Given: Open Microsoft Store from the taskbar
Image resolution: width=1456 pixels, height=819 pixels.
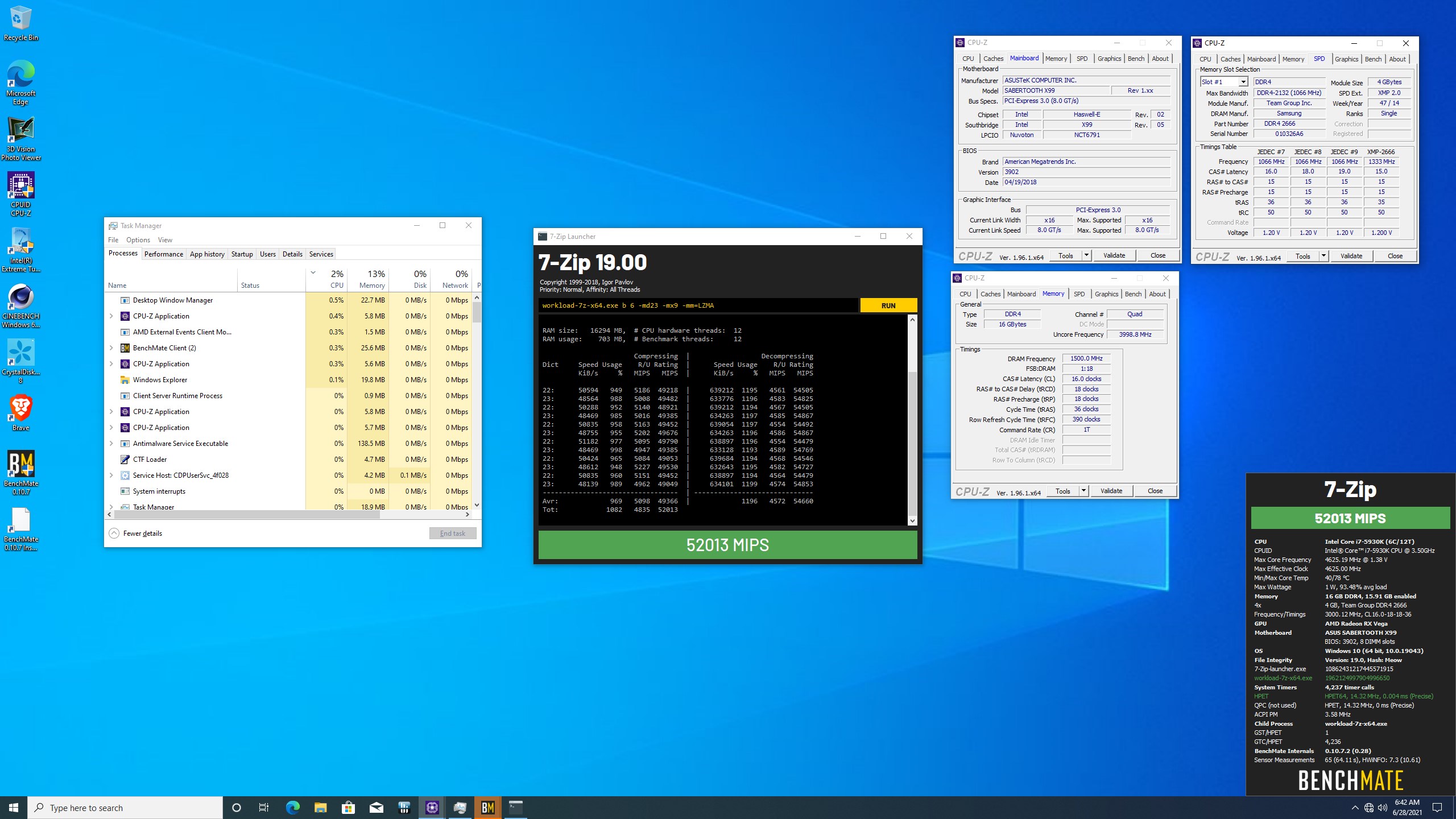Looking at the screenshot, I should click(x=348, y=808).
